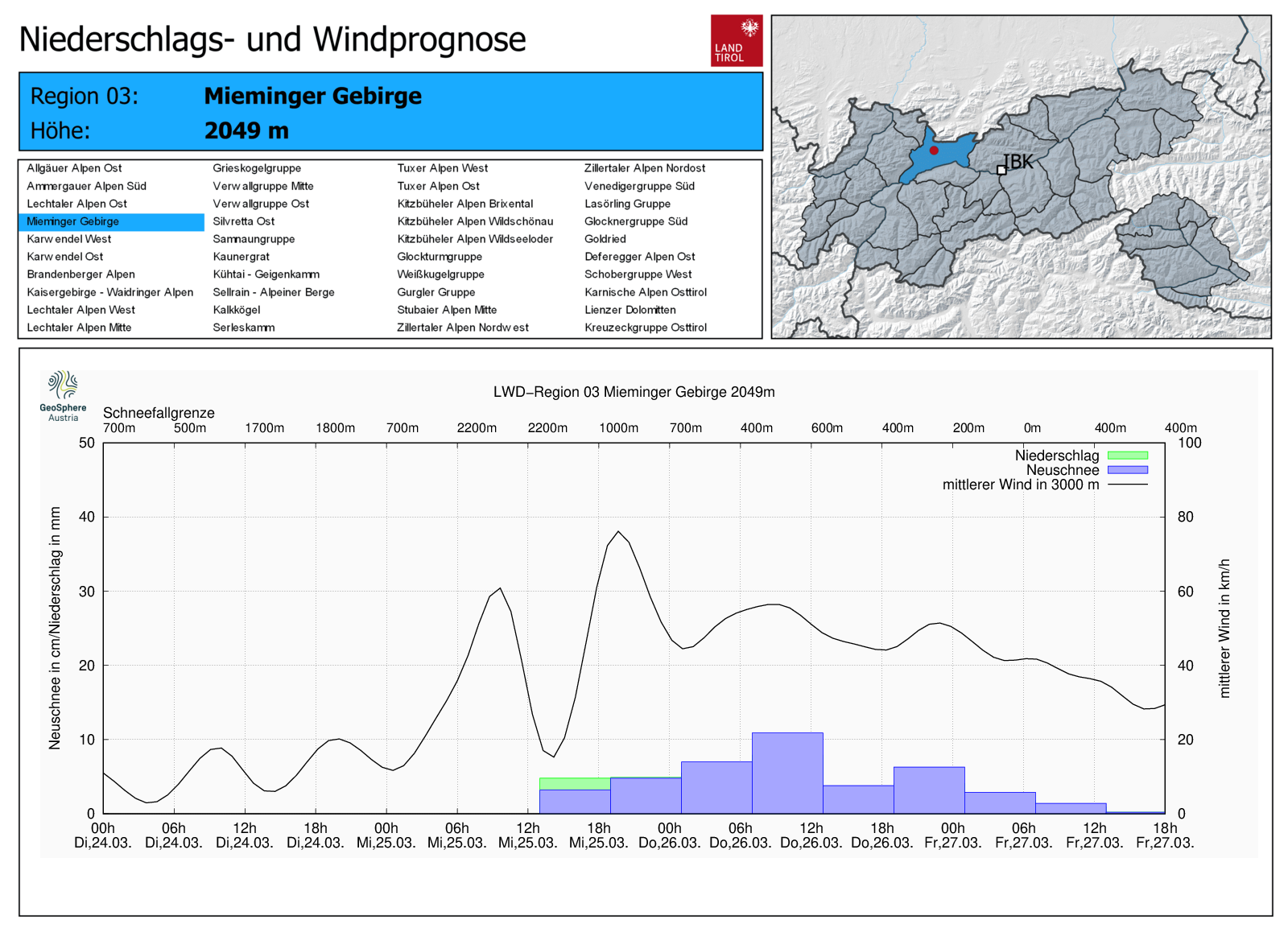Open region Ammergauer Alpen Süd

point(86,186)
